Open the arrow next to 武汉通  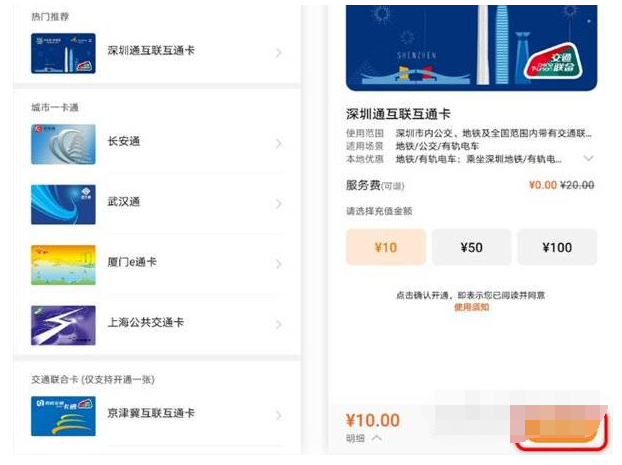[278, 204]
